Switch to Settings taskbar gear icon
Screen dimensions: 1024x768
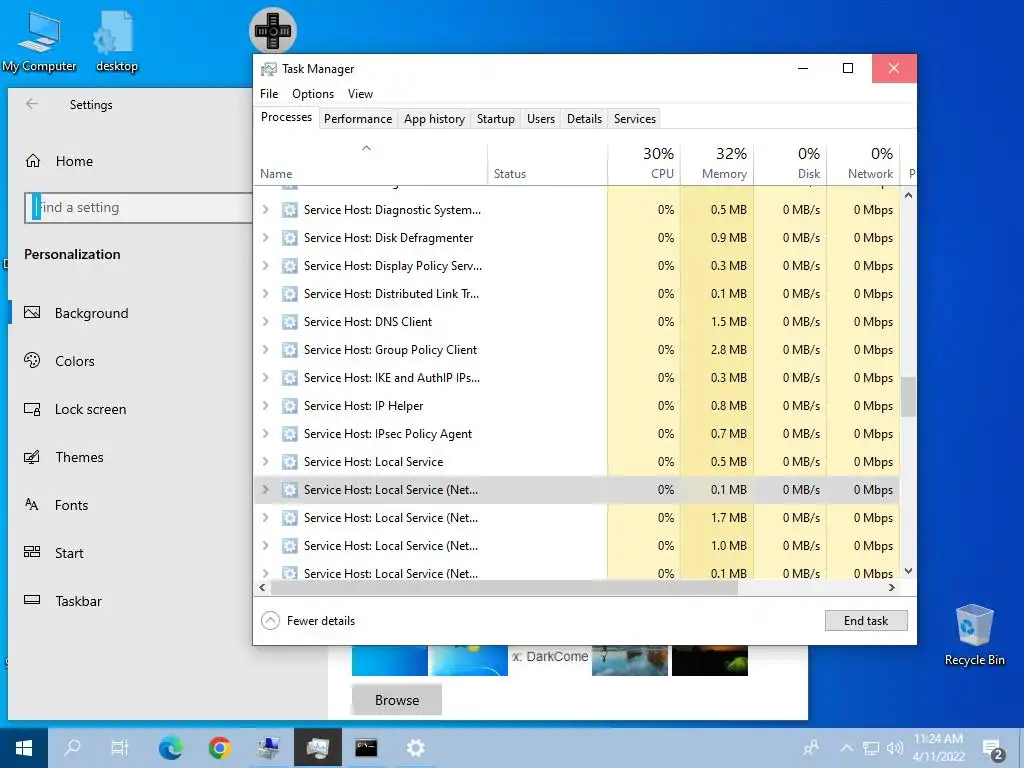click(x=415, y=748)
